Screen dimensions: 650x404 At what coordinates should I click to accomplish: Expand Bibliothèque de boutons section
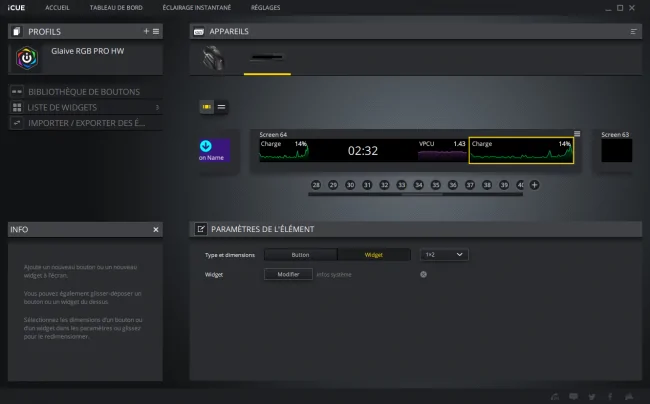(85, 92)
